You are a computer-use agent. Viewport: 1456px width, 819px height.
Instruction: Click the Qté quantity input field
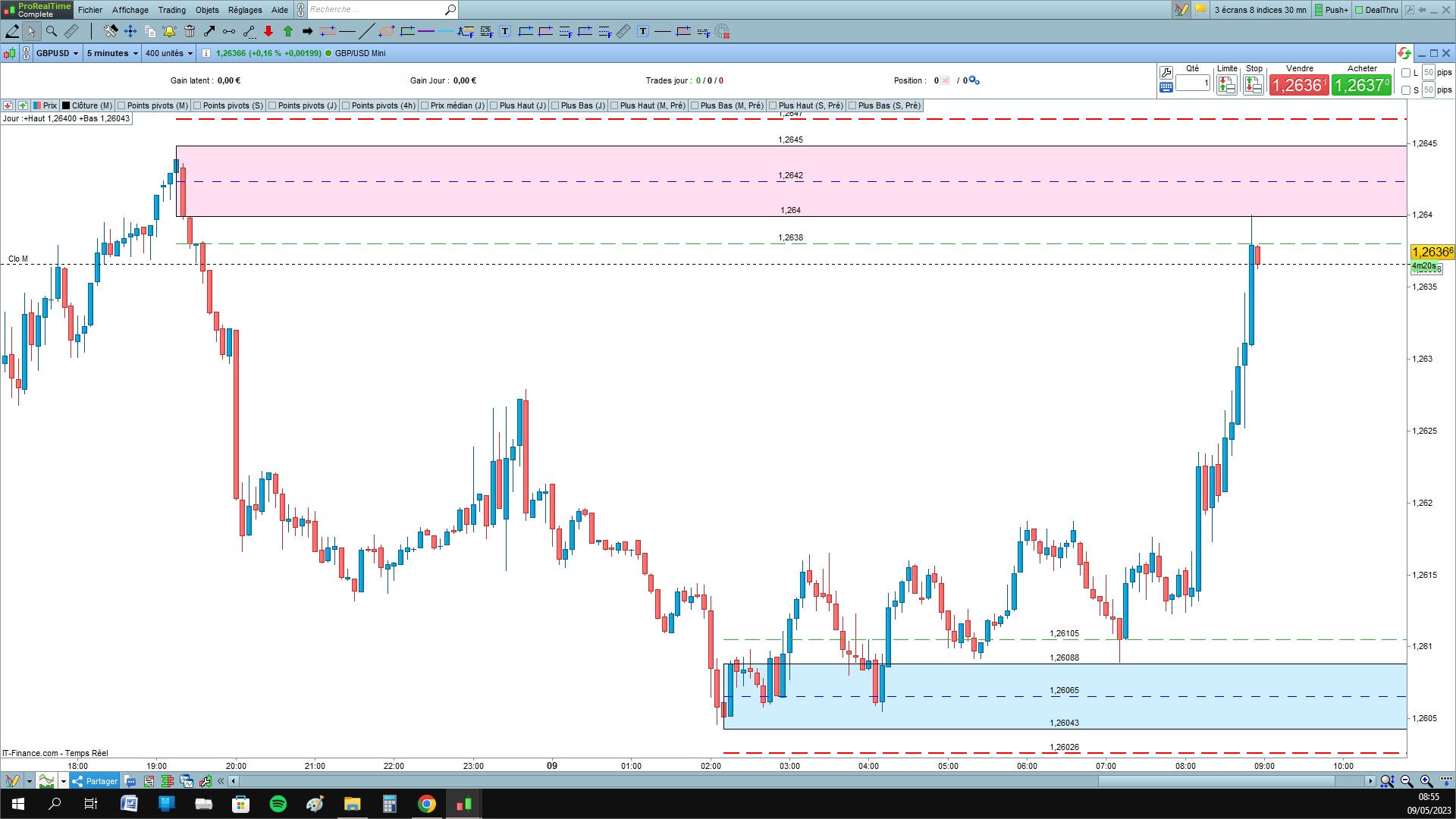pos(1193,83)
